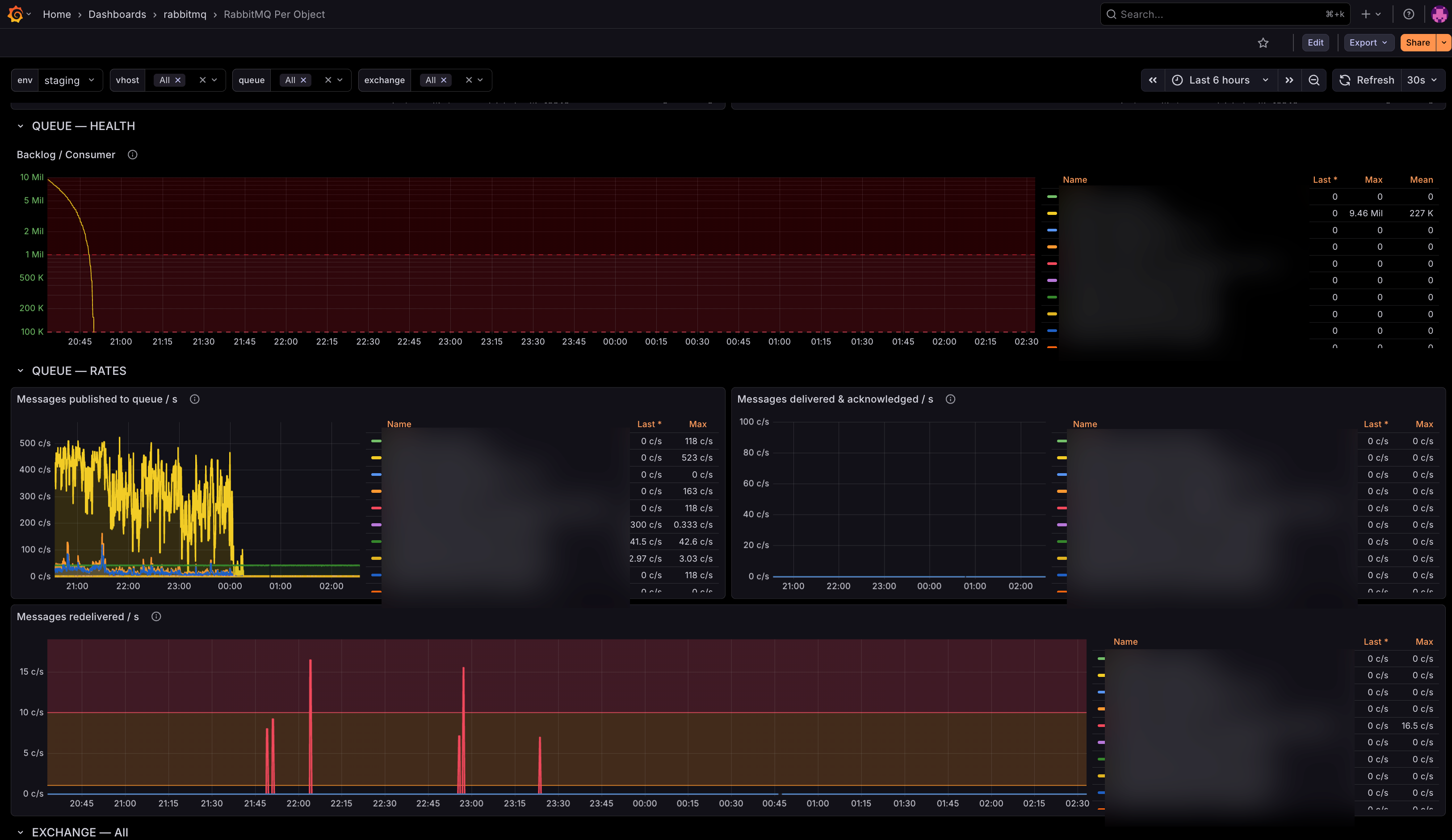Viewport: 1452px width, 840px height.
Task: Click the Edit dashboard button
Action: point(1315,42)
